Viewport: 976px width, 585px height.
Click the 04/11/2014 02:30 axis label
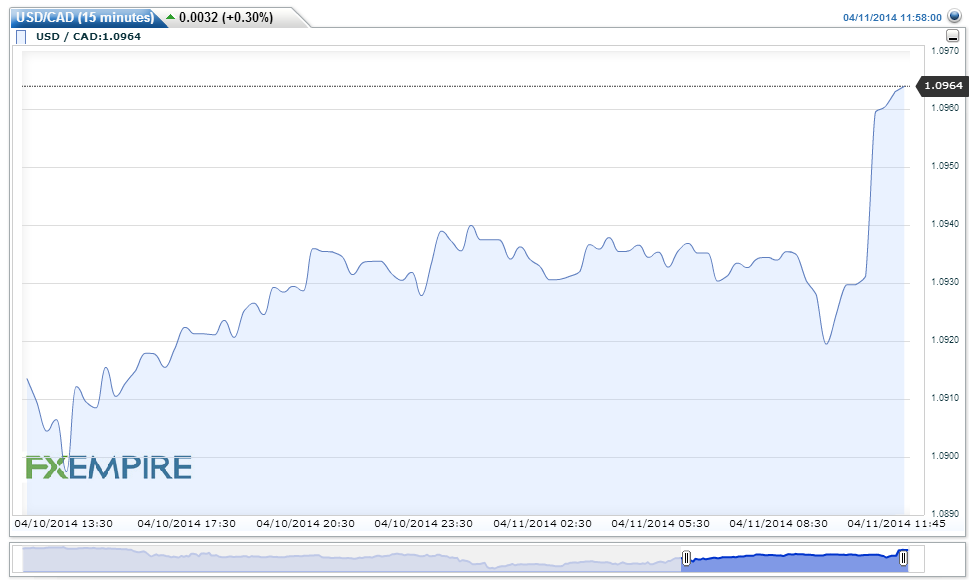point(542,523)
